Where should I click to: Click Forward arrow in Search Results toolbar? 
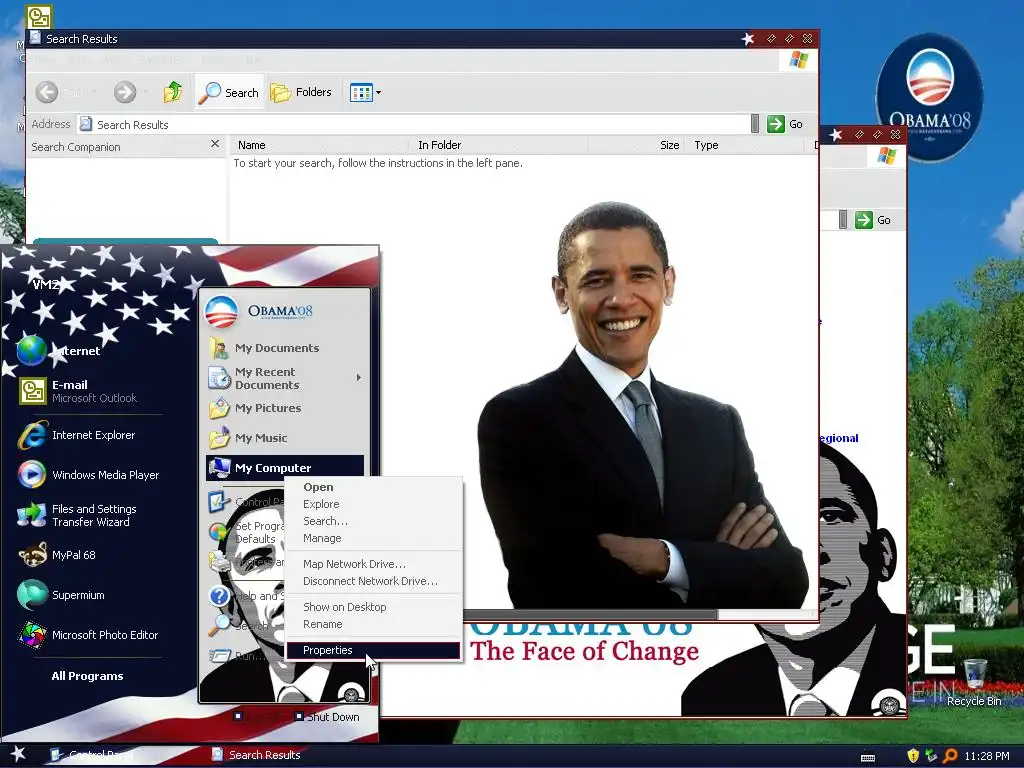(125, 92)
